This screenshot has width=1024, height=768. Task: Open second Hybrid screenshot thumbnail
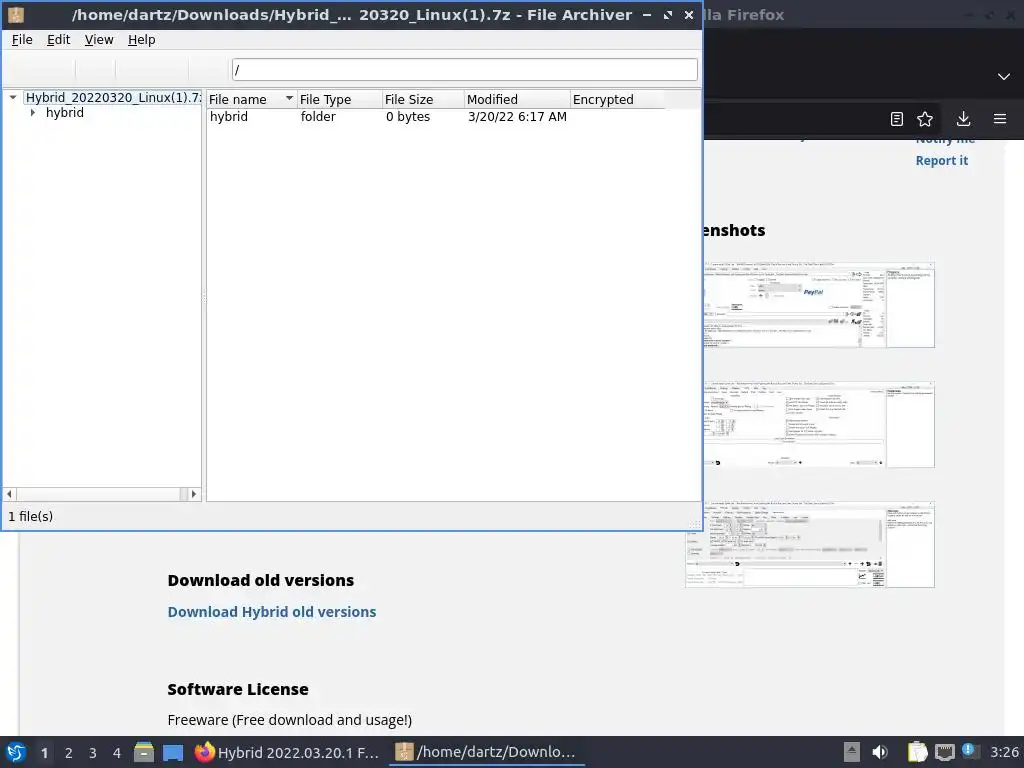coord(819,424)
